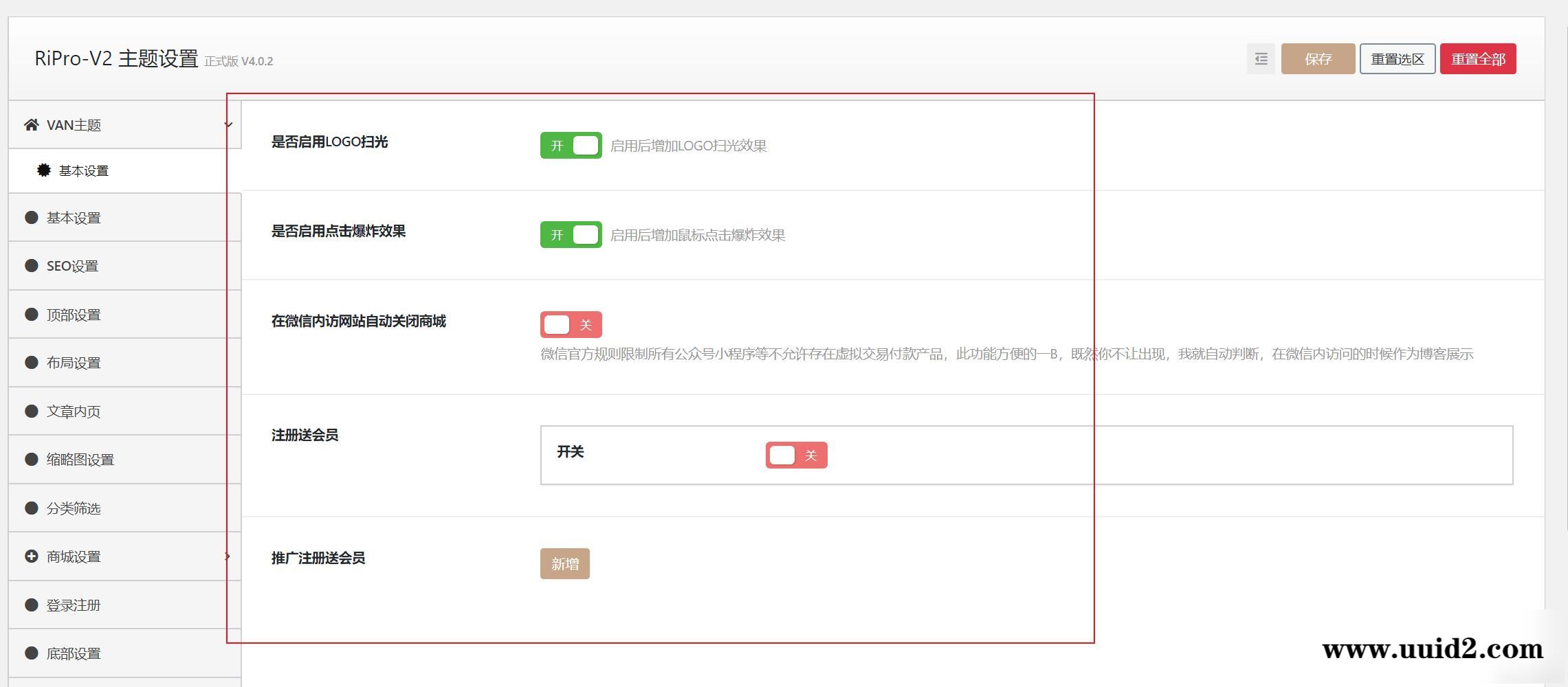
Task: Click the 重置全部 reset button
Action: pyautogui.click(x=1478, y=59)
